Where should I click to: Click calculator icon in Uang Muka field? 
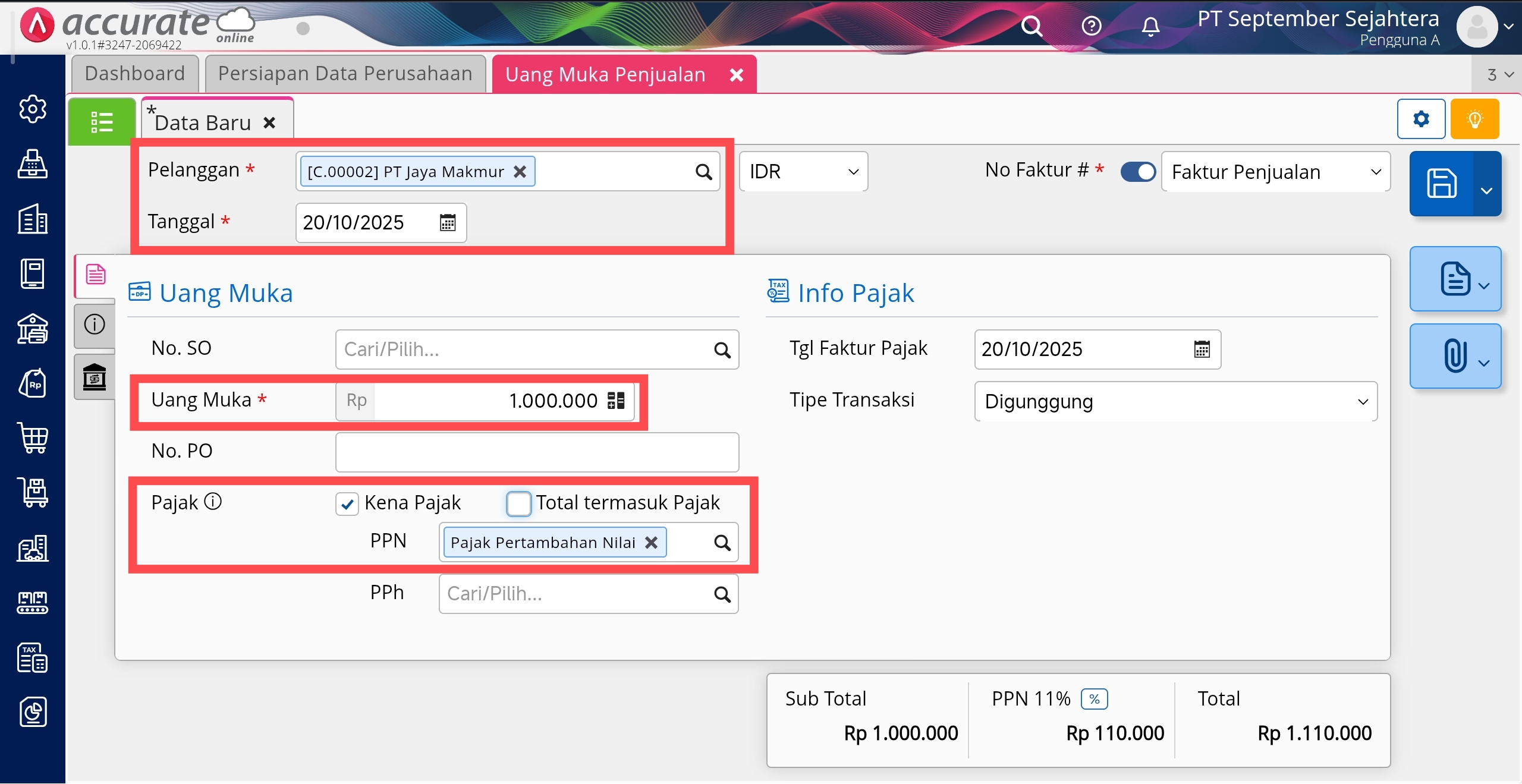(x=616, y=401)
